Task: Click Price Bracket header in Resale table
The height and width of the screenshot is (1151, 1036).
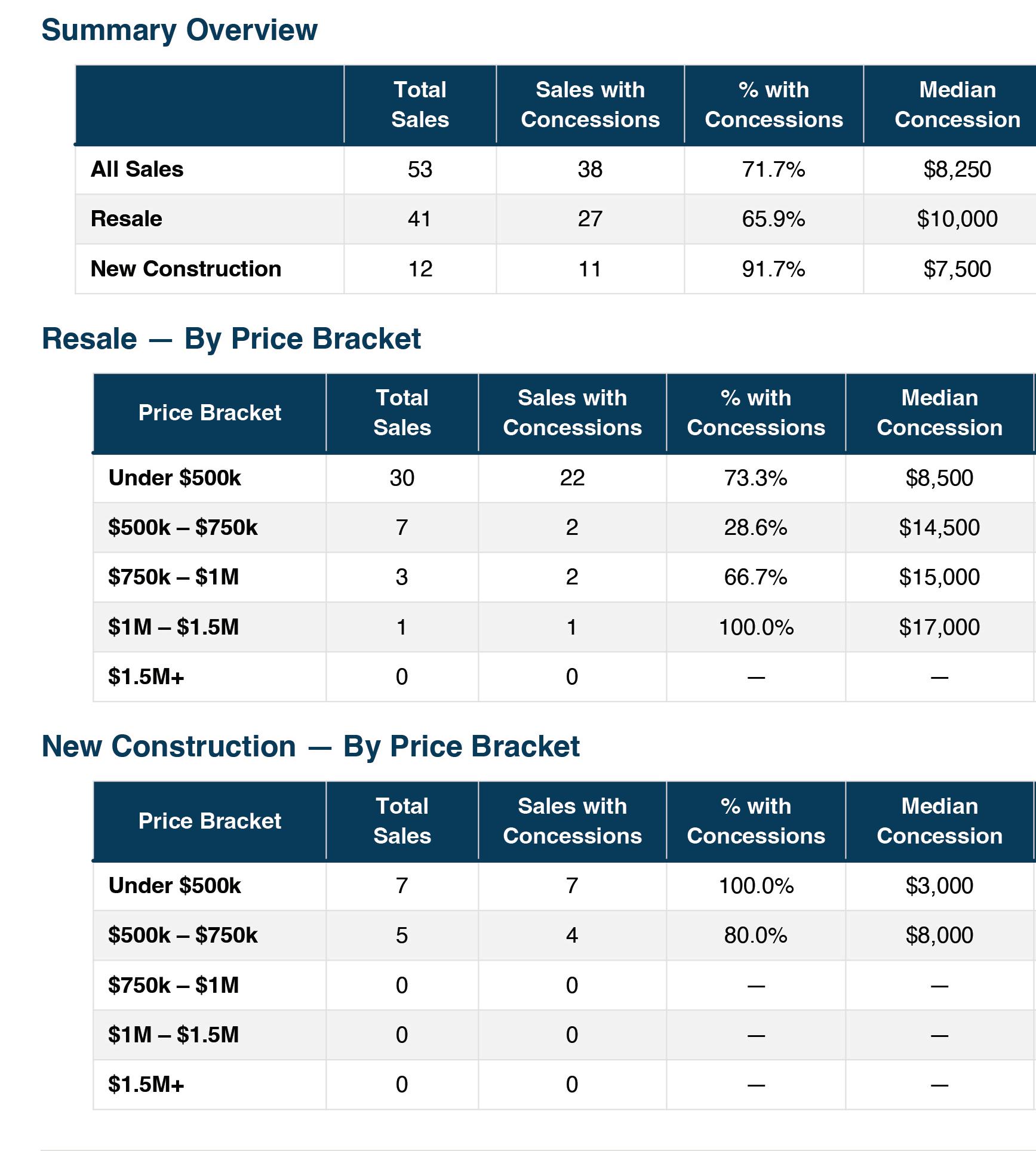Action: tap(210, 413)
